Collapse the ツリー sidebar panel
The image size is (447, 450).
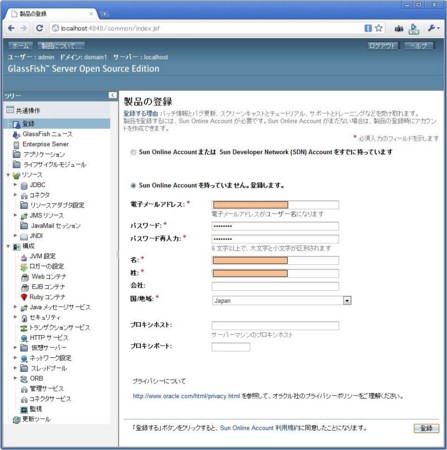coord(113,95)
